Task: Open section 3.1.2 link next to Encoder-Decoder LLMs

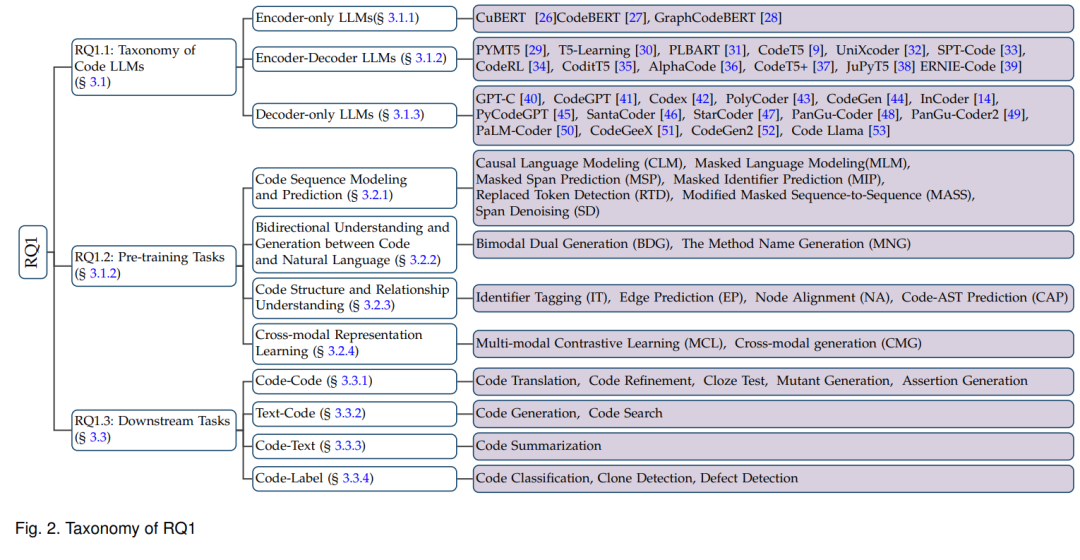Action: click(428, 59)
